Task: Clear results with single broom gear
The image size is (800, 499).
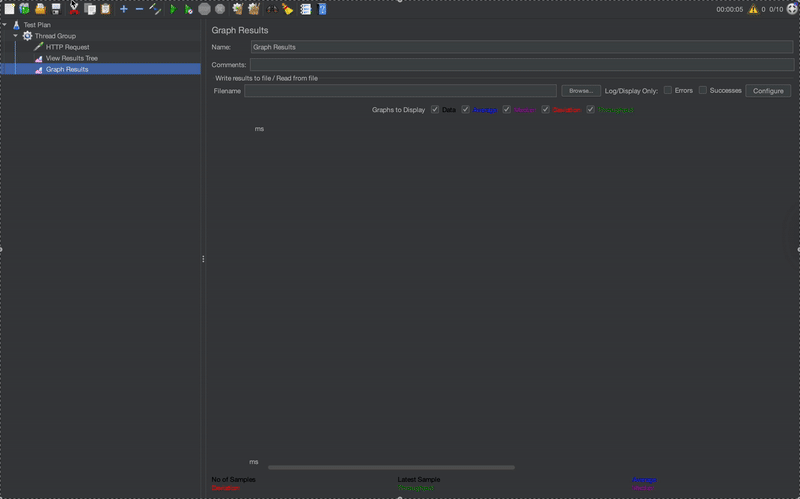Action: pyautogui.click(x=237, y=9)
